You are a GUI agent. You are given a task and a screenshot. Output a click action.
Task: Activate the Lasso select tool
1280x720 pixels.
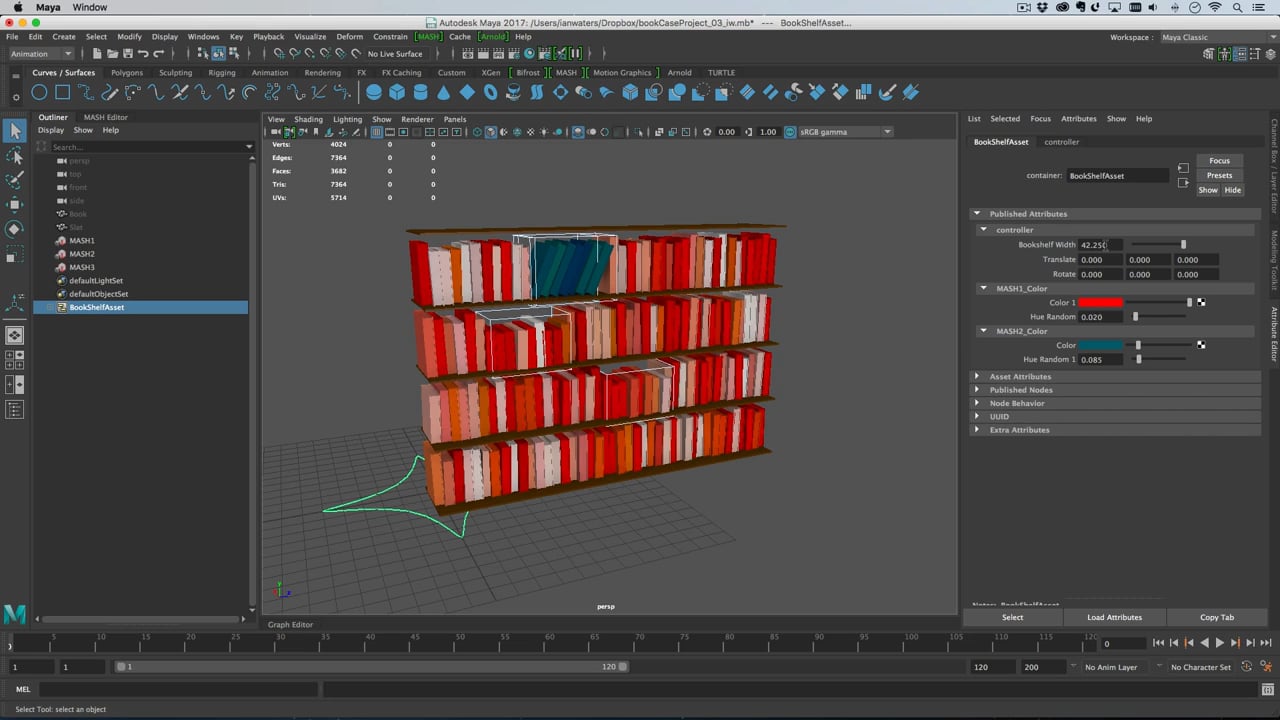(x=15, y=156)
